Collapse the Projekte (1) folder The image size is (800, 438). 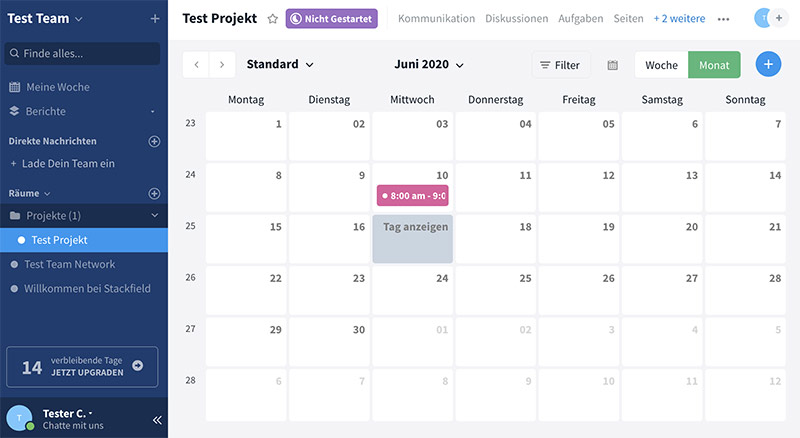154,215
